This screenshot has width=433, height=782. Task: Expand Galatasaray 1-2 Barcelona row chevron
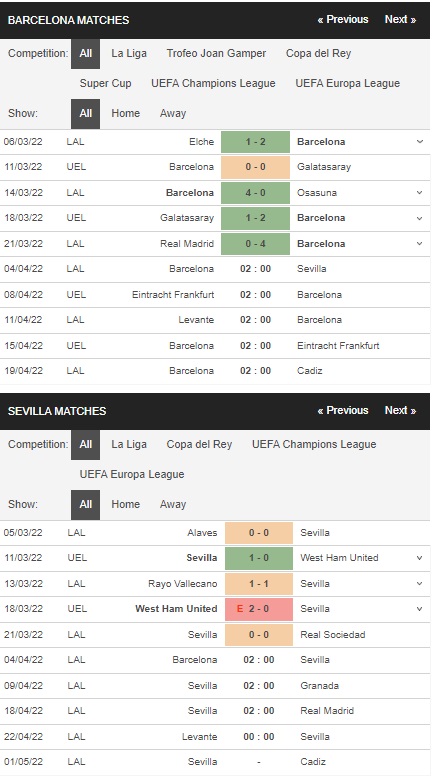point(420,218)
